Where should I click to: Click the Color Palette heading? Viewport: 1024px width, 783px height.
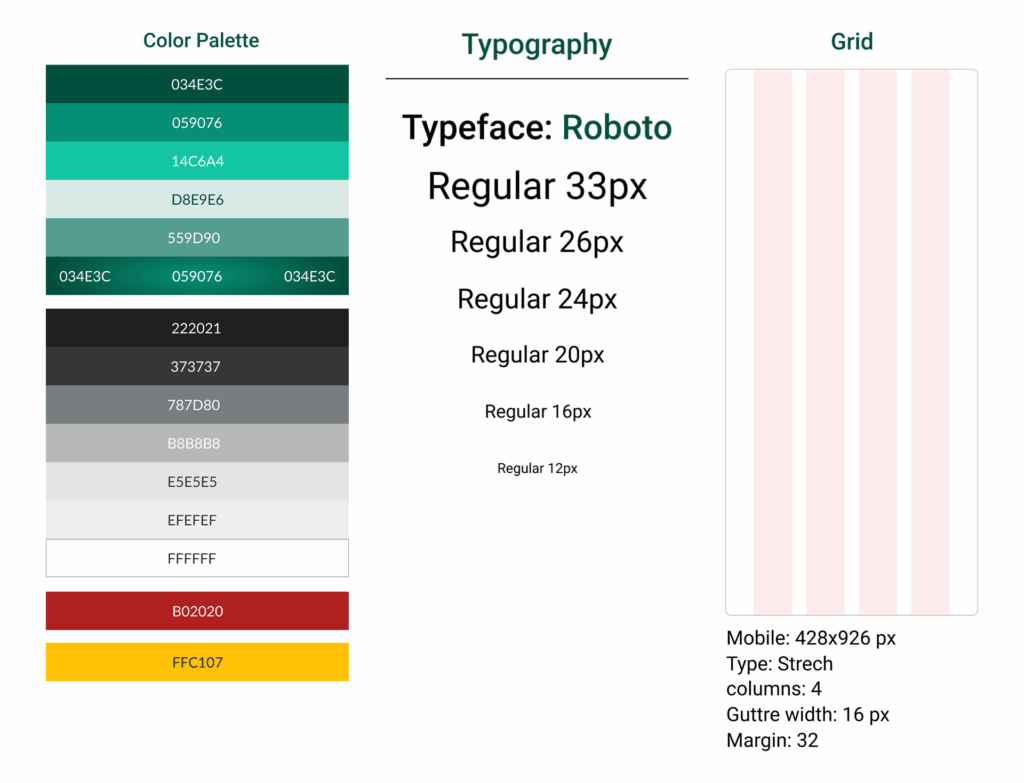pos(201,40)
